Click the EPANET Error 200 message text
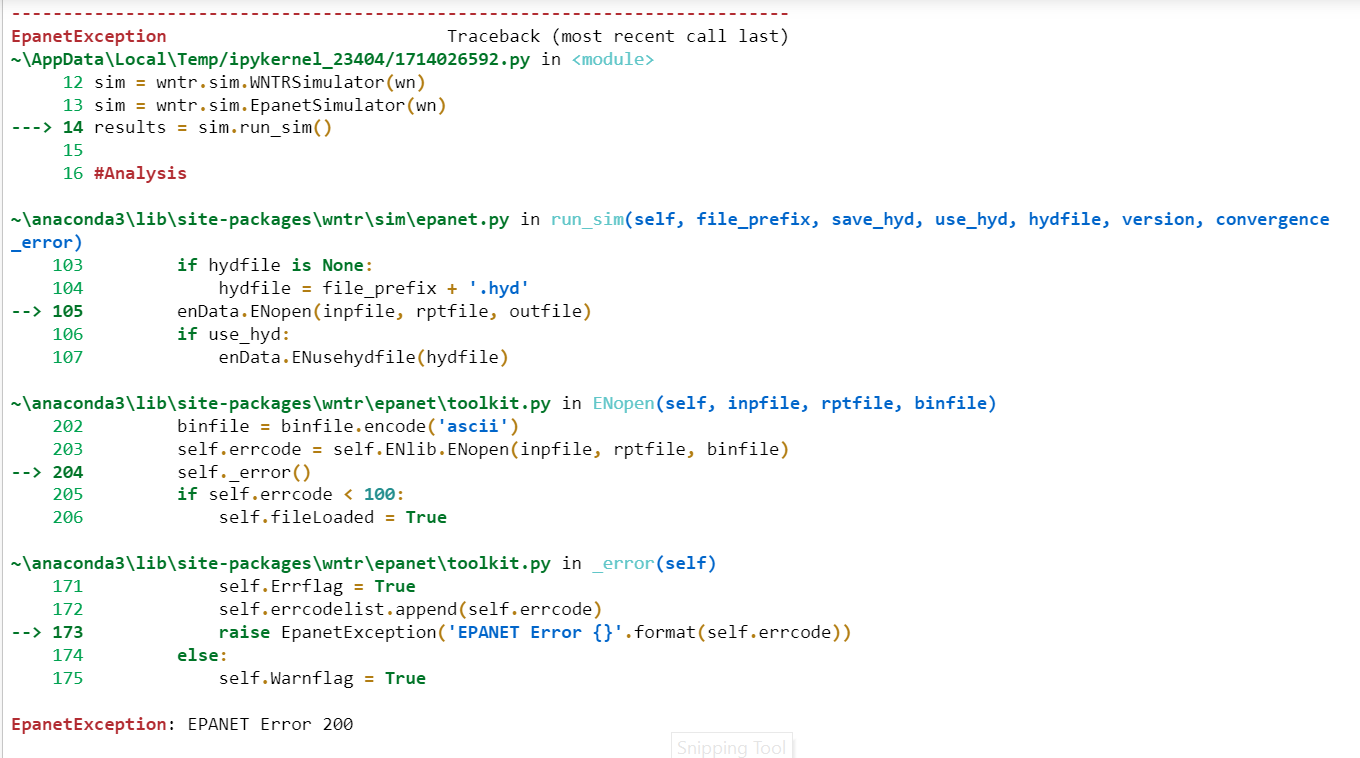 [x=270, y=724]
